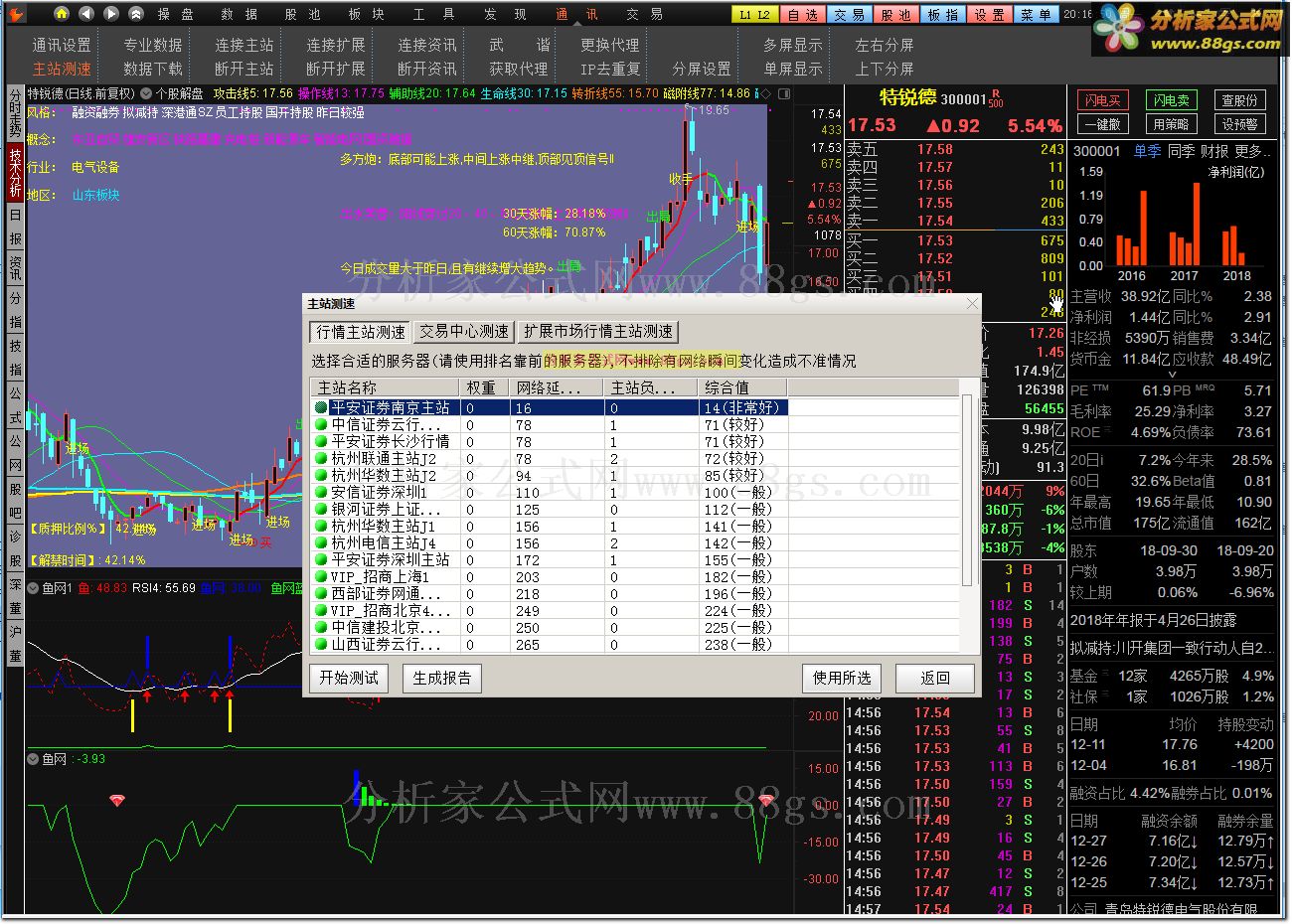The image size is (1292, 924).
Task: Open the 数据 menu
Action: [240, 14]
